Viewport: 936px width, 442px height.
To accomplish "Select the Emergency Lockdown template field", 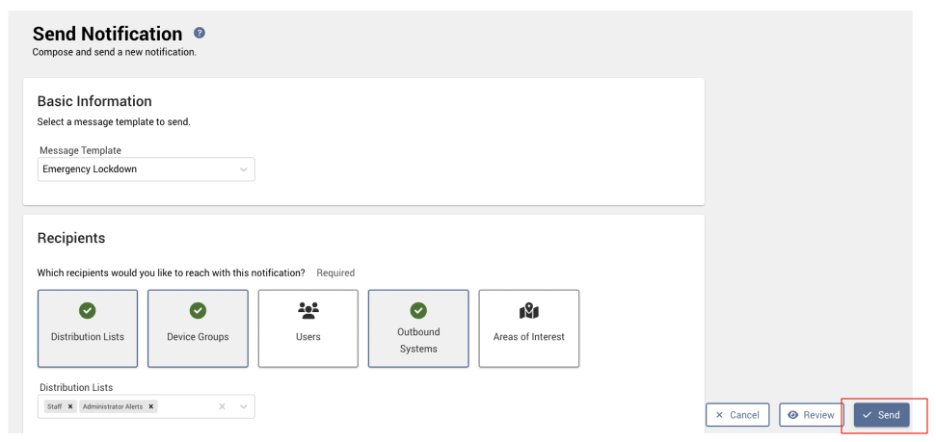I will coord(130,169).
